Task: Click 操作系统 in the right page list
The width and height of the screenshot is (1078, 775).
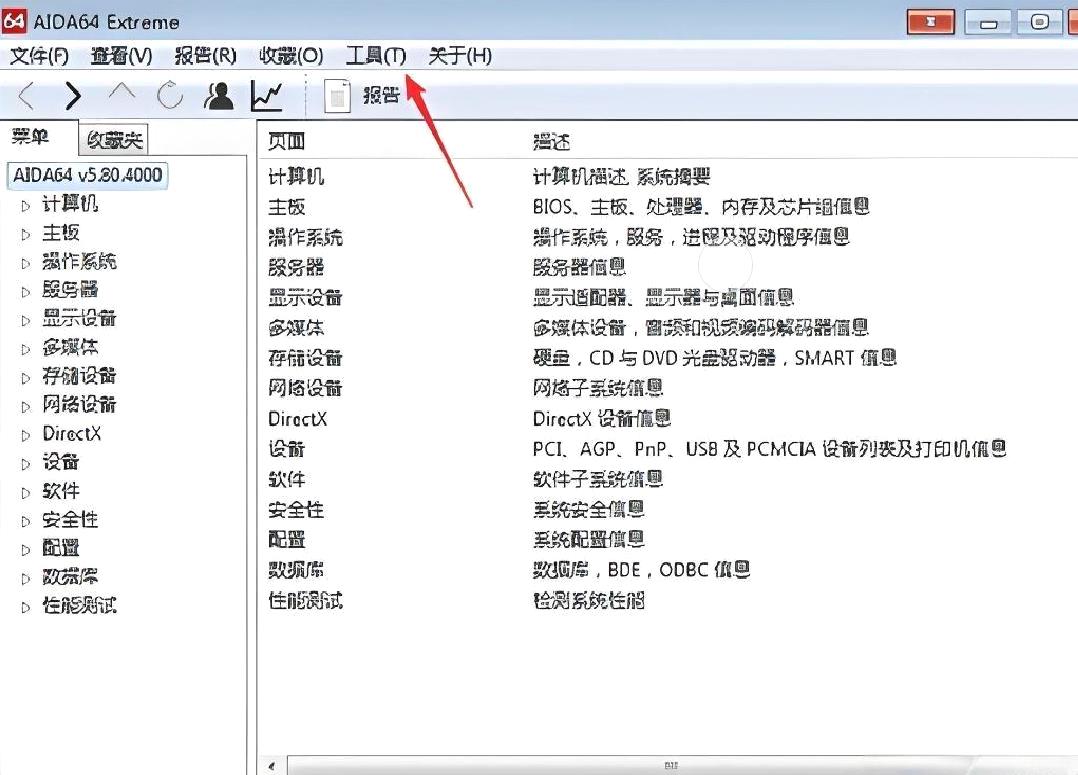Action: 305,237
